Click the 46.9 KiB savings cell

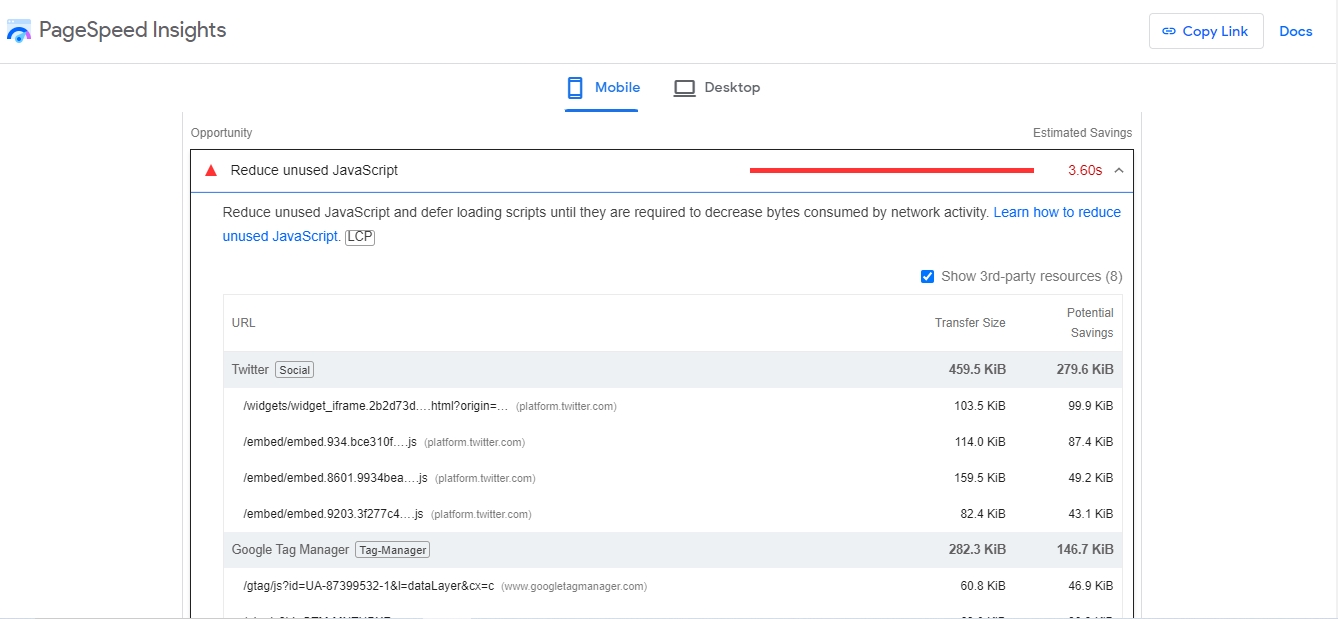pos(1090,586)
